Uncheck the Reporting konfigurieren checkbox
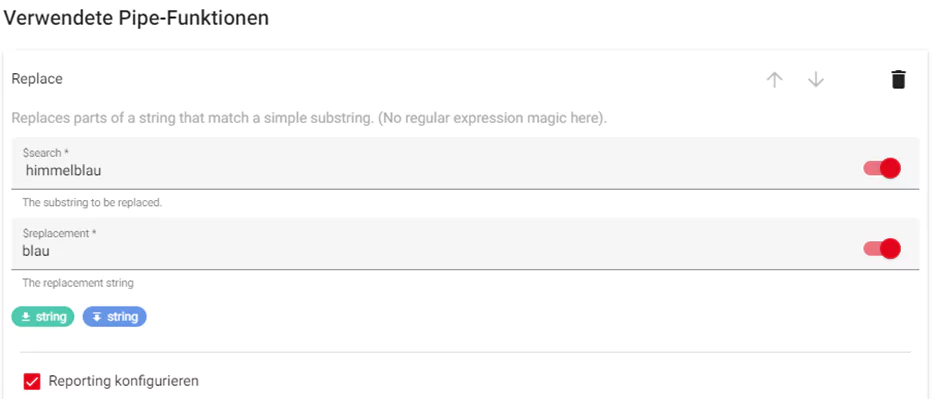 click(32, 381)
